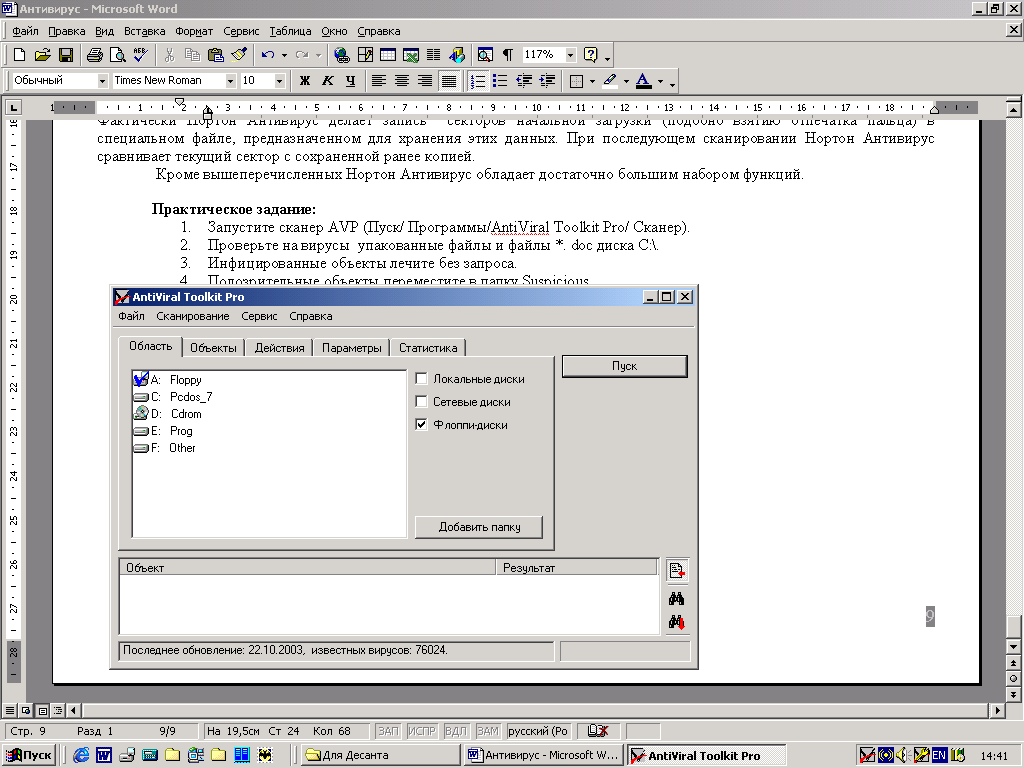Image resolution: width=1024 pixels, height=768 pixels.
Task: Center the paragraph text
Action: 402,80
